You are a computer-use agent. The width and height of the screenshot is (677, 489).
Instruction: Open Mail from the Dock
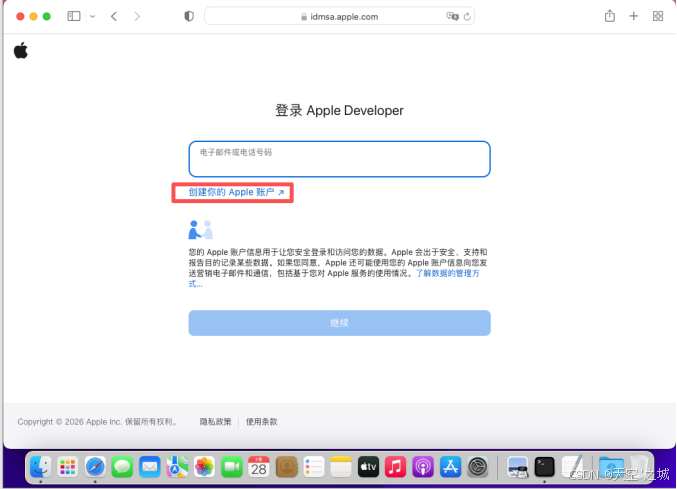150,467
